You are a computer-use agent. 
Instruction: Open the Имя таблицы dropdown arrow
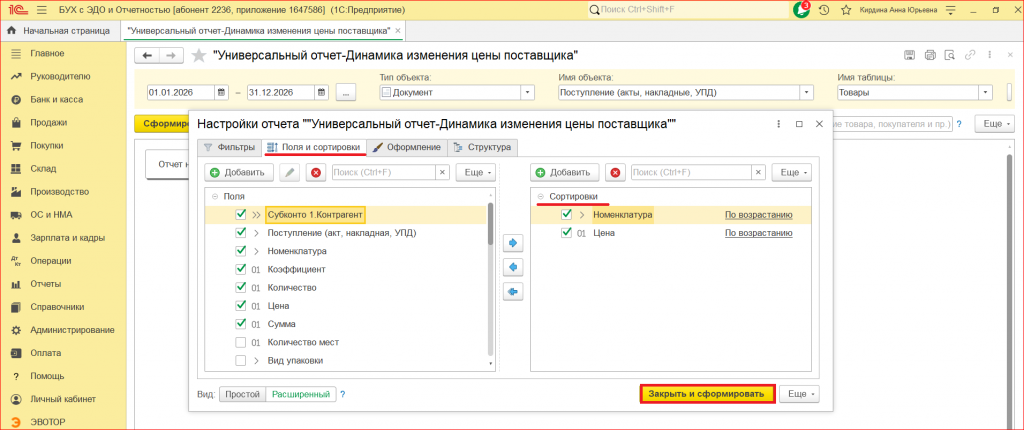[x=986, y=93]
